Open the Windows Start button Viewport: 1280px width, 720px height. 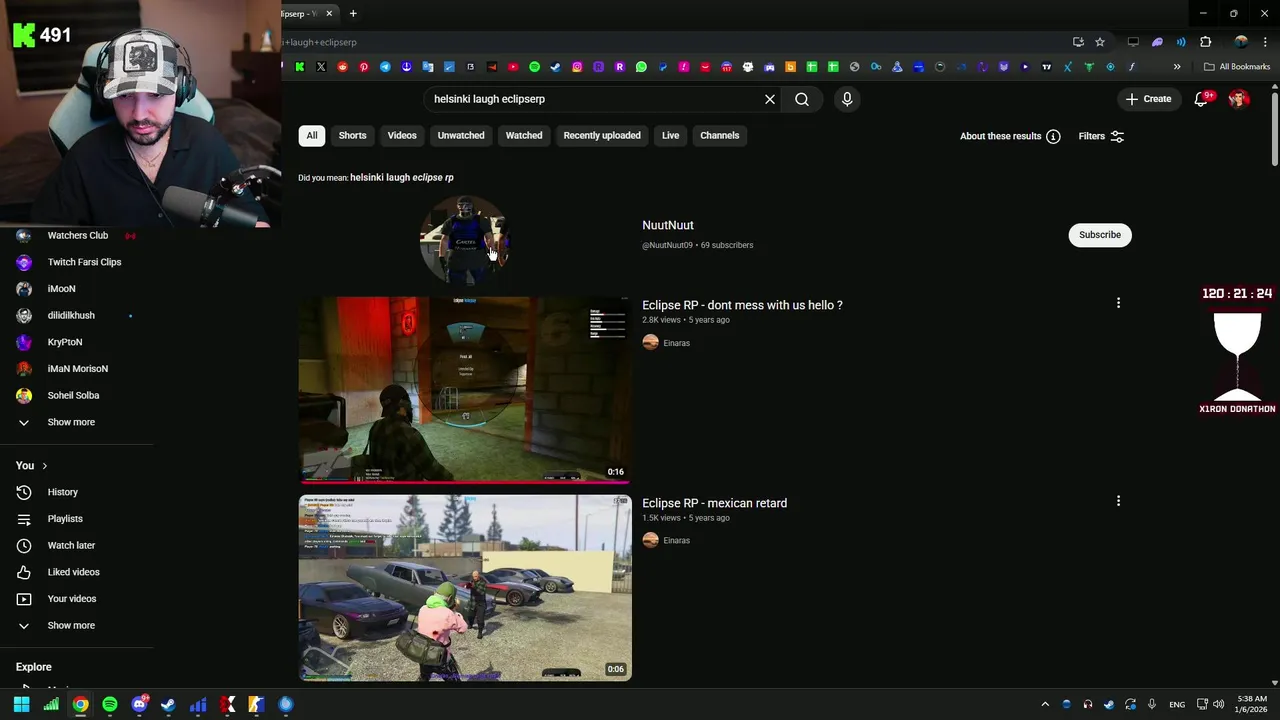[x=21, y=704]
